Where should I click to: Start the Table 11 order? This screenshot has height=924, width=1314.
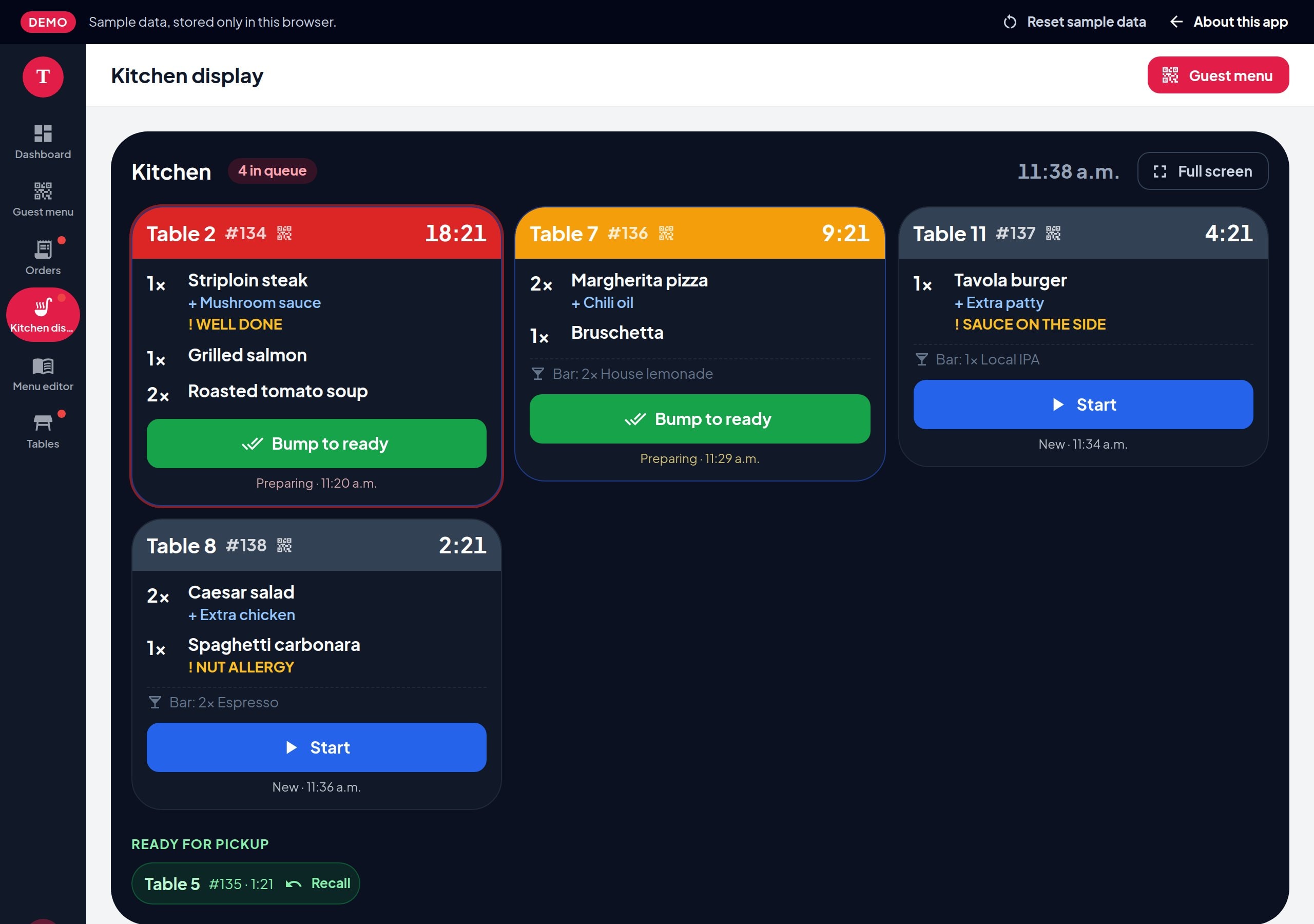[1083, 405]
